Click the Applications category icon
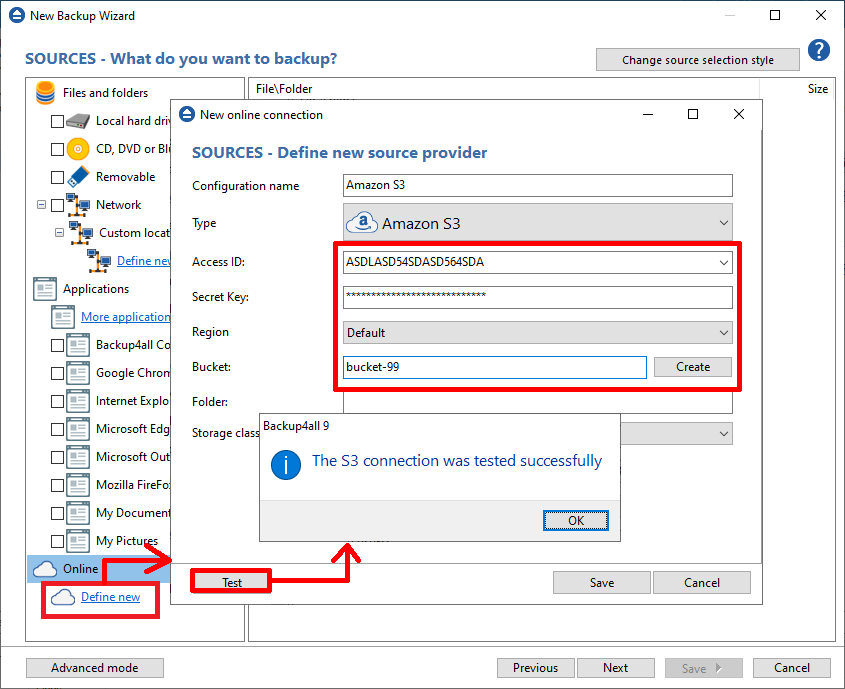This screenshot has width=845, height=689. coord(45,289)
